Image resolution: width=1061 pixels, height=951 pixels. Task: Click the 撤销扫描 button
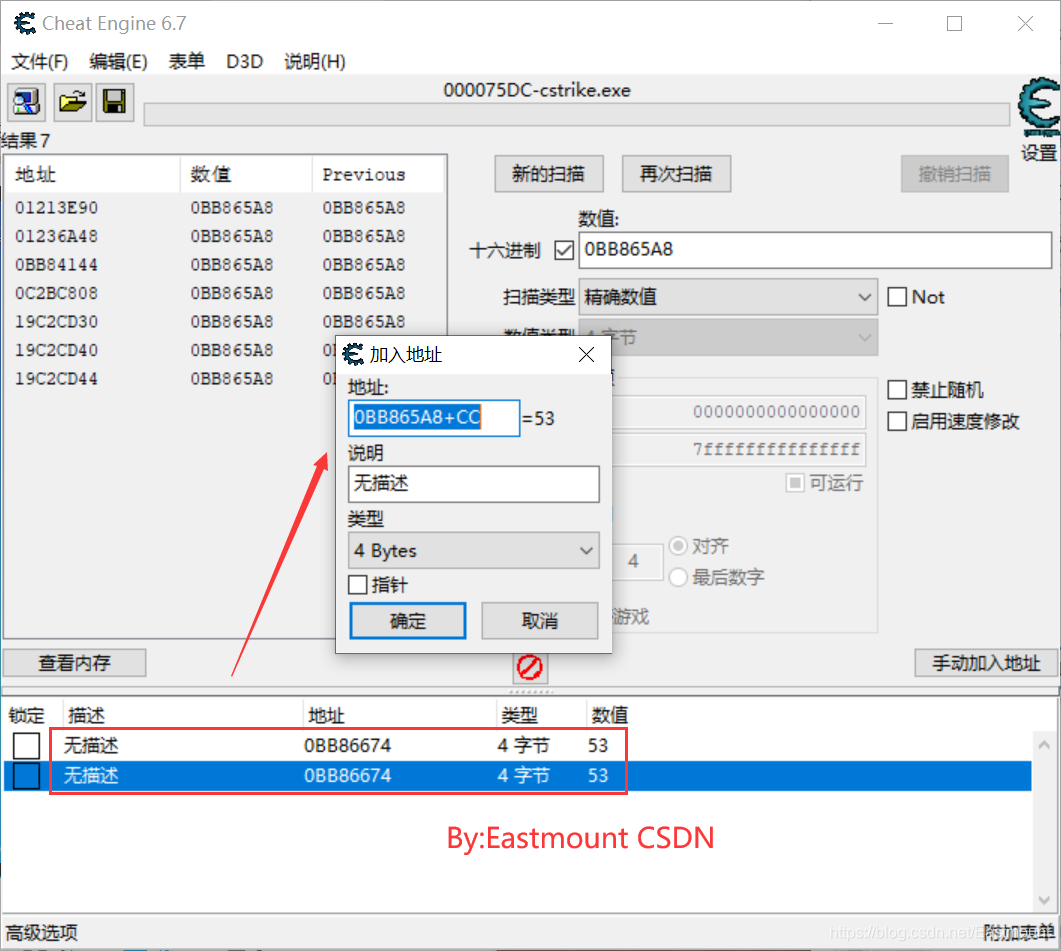[x=954, y=174]
